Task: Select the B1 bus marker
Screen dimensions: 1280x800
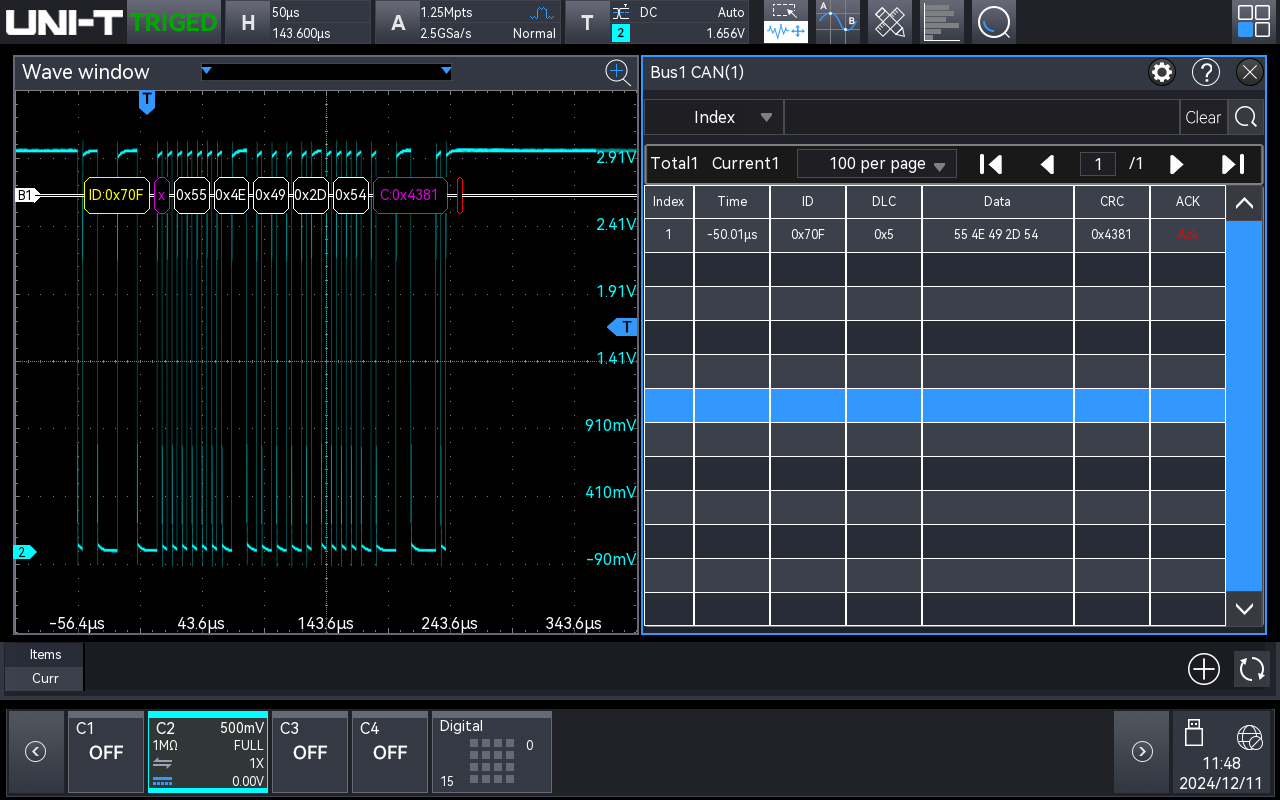Action: [27, 195]
